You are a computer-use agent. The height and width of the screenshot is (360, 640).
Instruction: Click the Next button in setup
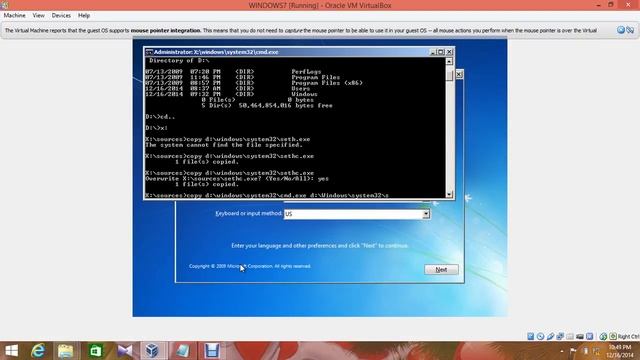(x=441, y=269)
